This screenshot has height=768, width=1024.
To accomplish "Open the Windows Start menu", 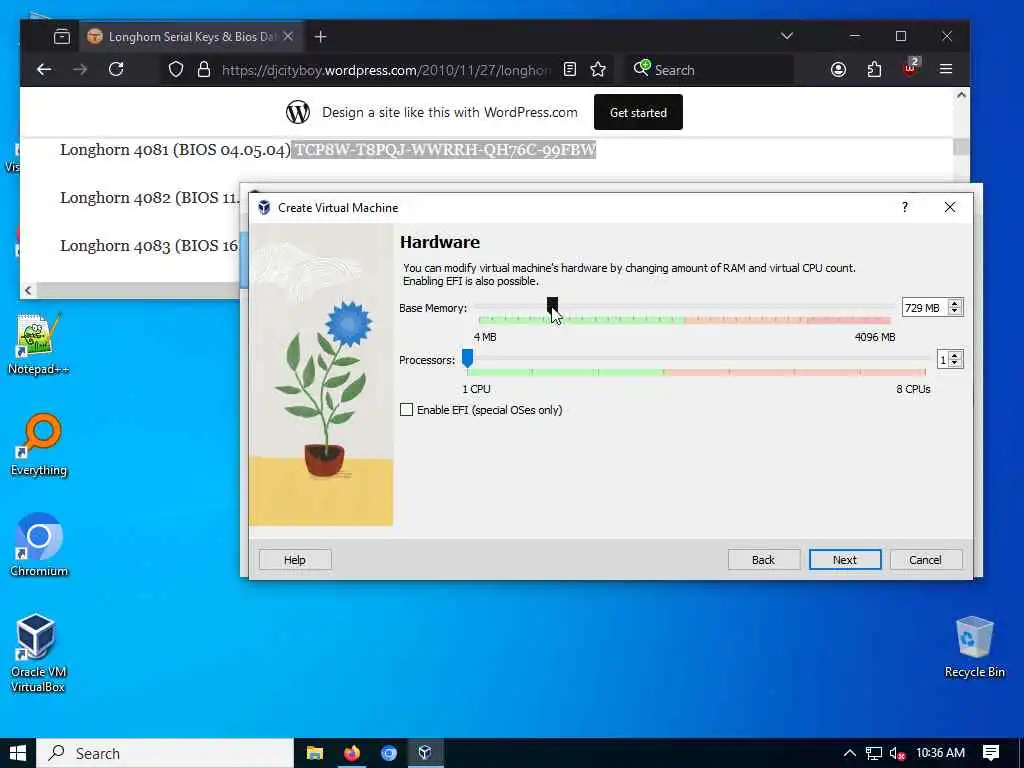I will point(18,753).
